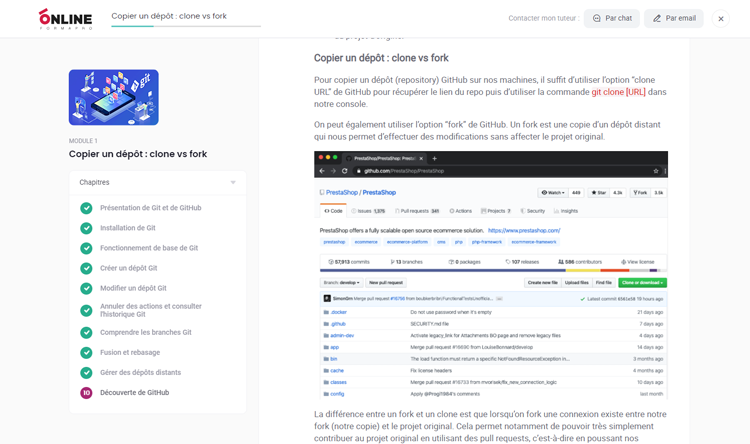
Task: Select the Issues tab in the screenshot
Action: 368,211
